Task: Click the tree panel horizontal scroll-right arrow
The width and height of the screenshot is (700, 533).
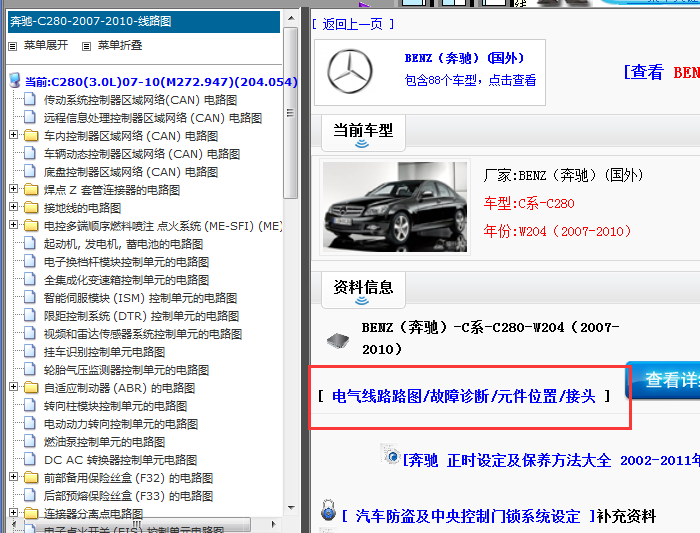Action: pos(274,525)
